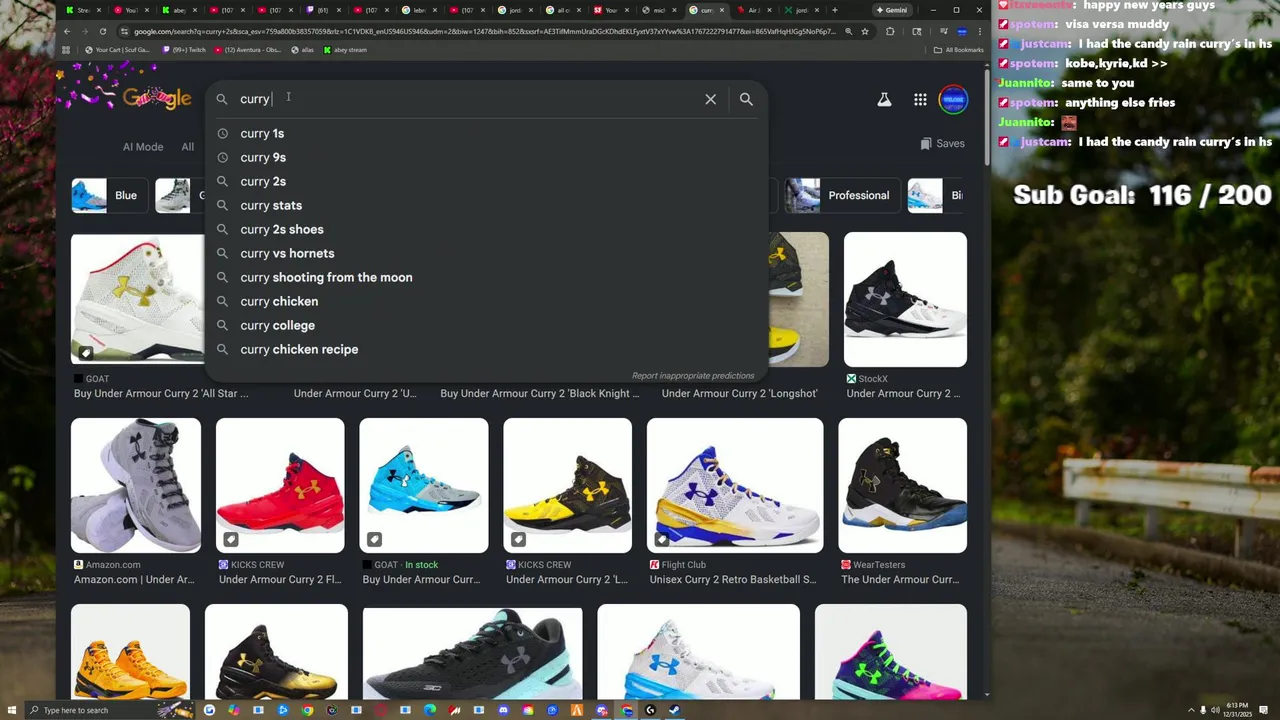Open the (99+) Twitch bookmark
This screenshot has width=1280, height=720.
pyautogui.click(x=182, y=49)
